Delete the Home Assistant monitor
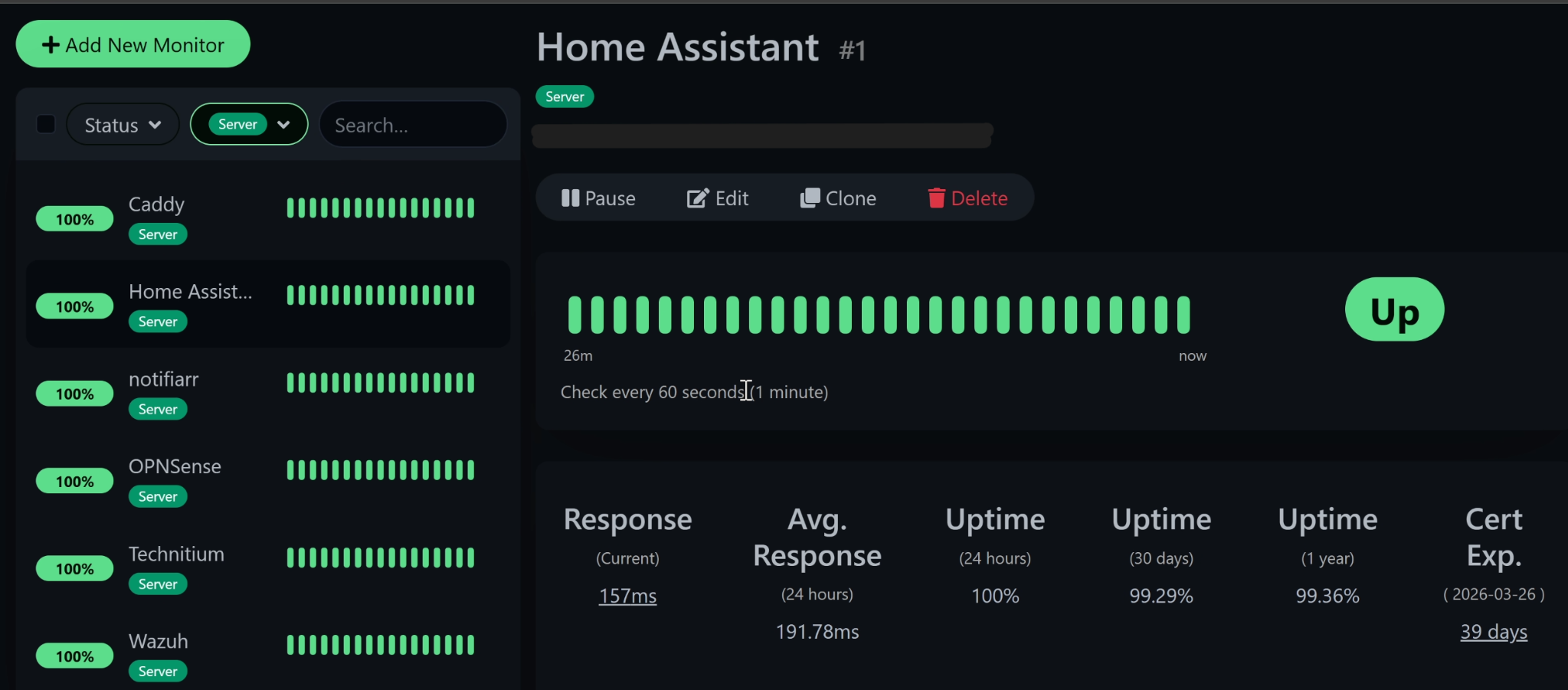 [967, 198]
